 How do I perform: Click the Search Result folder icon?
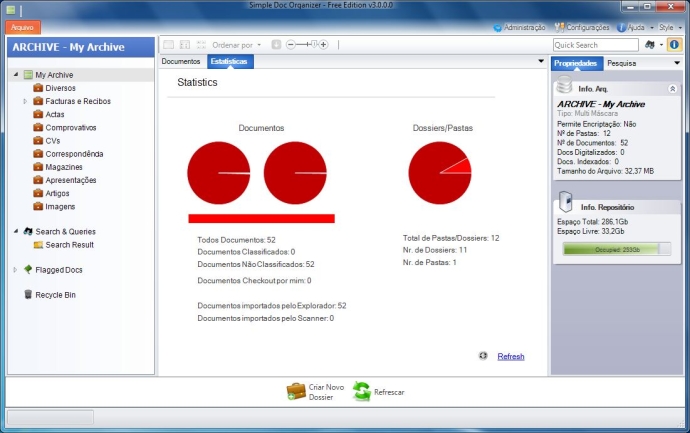coord(38,245)
